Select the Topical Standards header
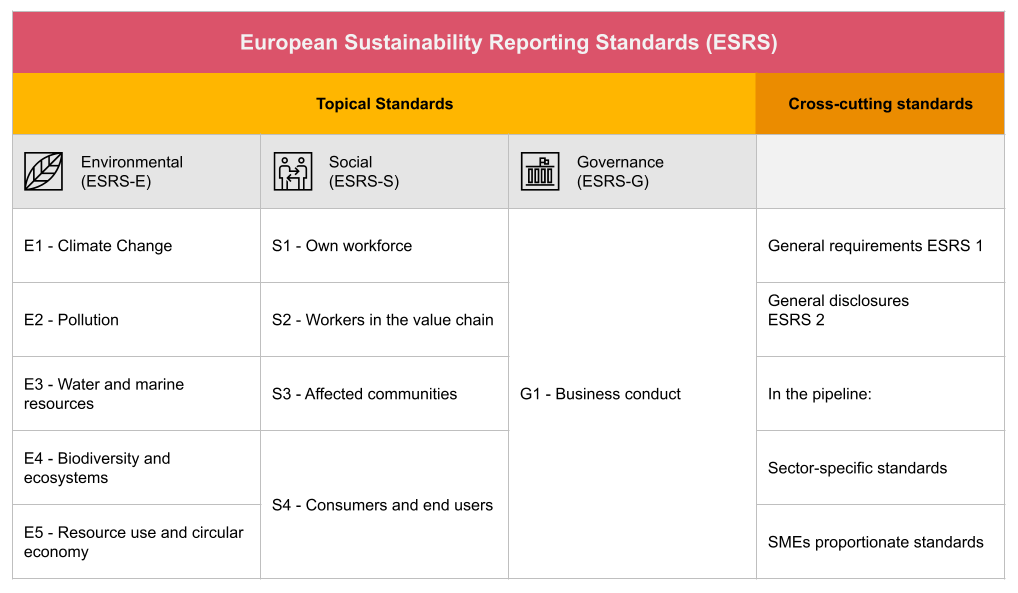The height and width of the screenshot is (593, 1018). click(384, 104)
